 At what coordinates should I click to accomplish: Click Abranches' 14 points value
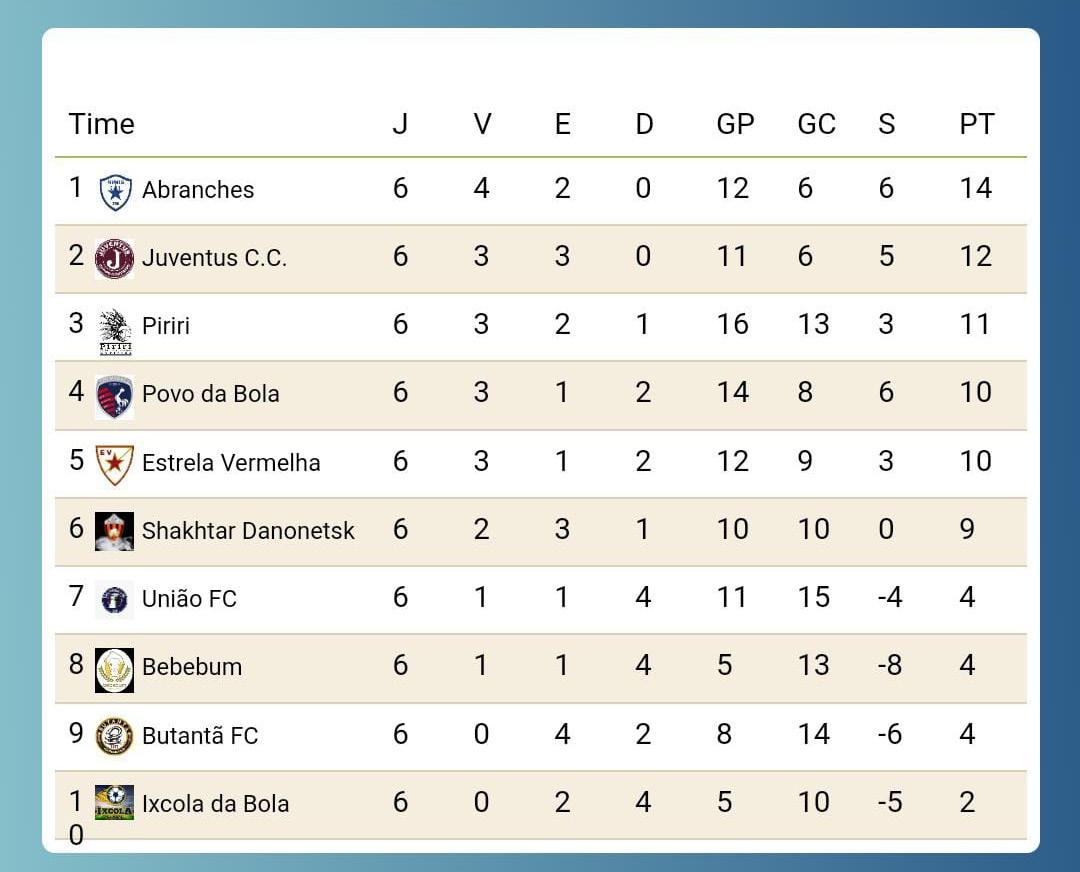pyautogui.click(x=975, y=188)
